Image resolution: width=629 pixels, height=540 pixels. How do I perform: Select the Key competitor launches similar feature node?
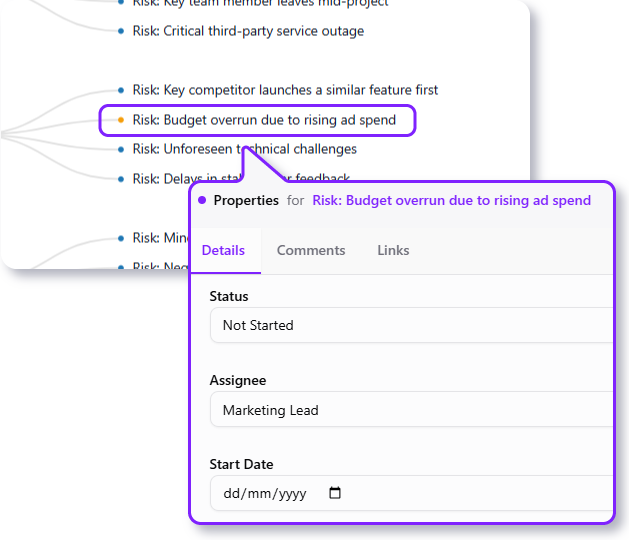pos(285,90)
